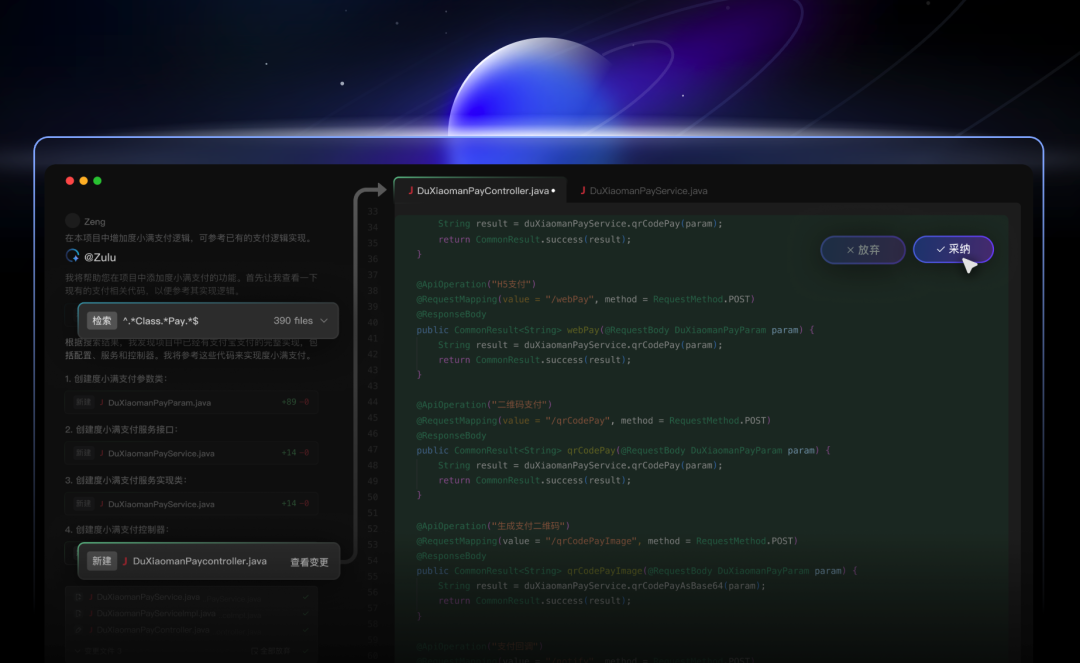Switch to the DuXiaomanPayController.java editor tab
1080x663 pixels.
(x=480, y=191)
